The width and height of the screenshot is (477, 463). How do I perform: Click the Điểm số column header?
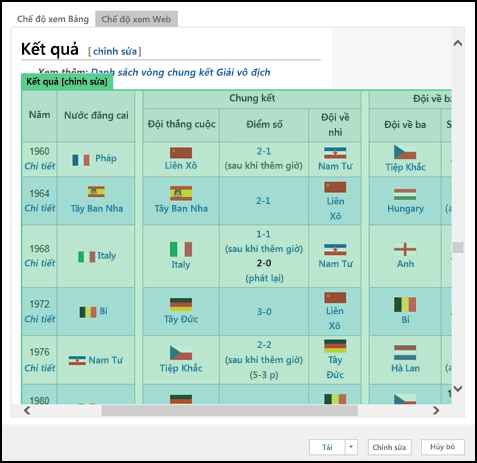click(264, 125)
